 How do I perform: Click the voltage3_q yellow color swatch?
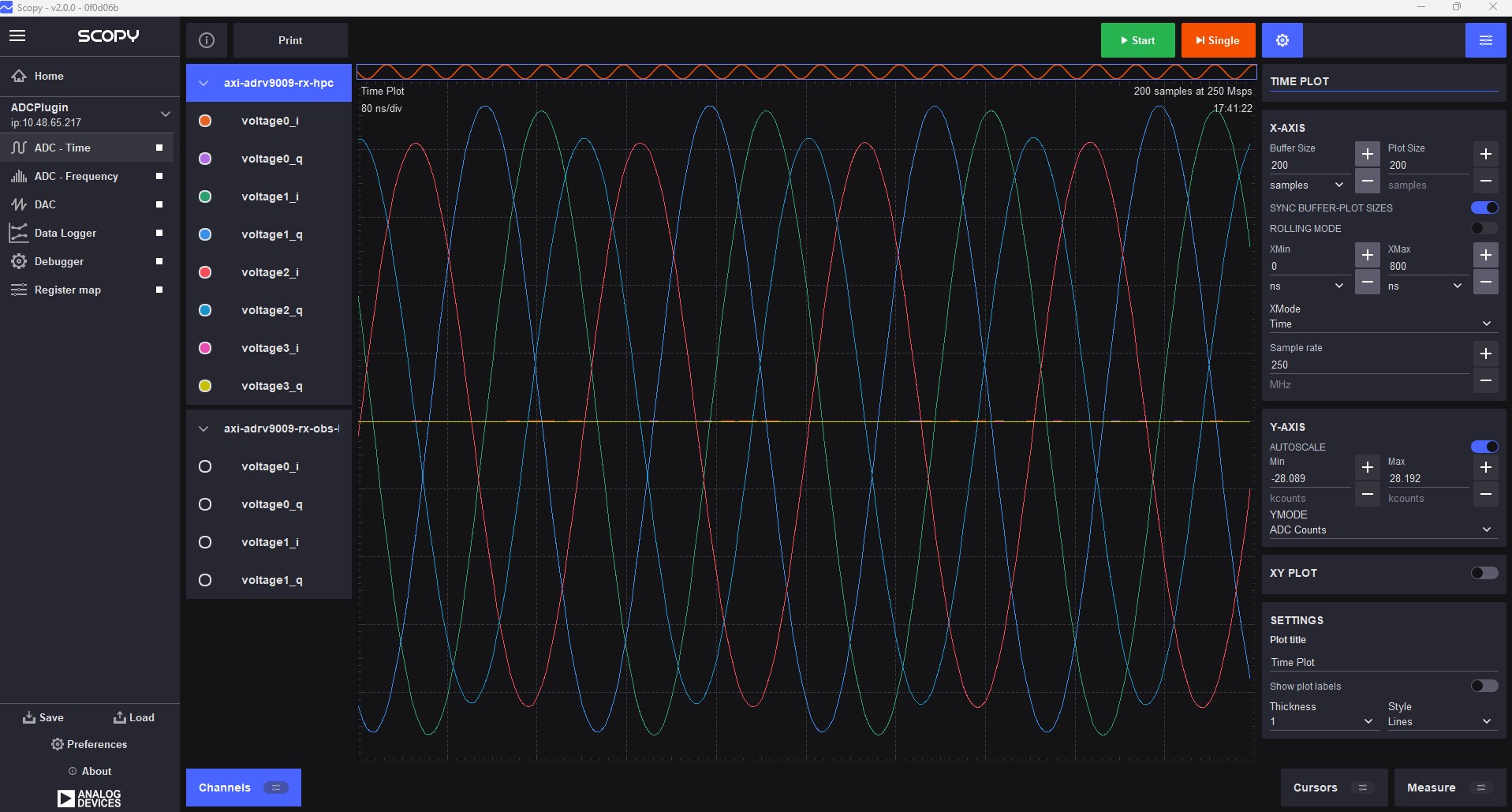[x=205, y=386]
